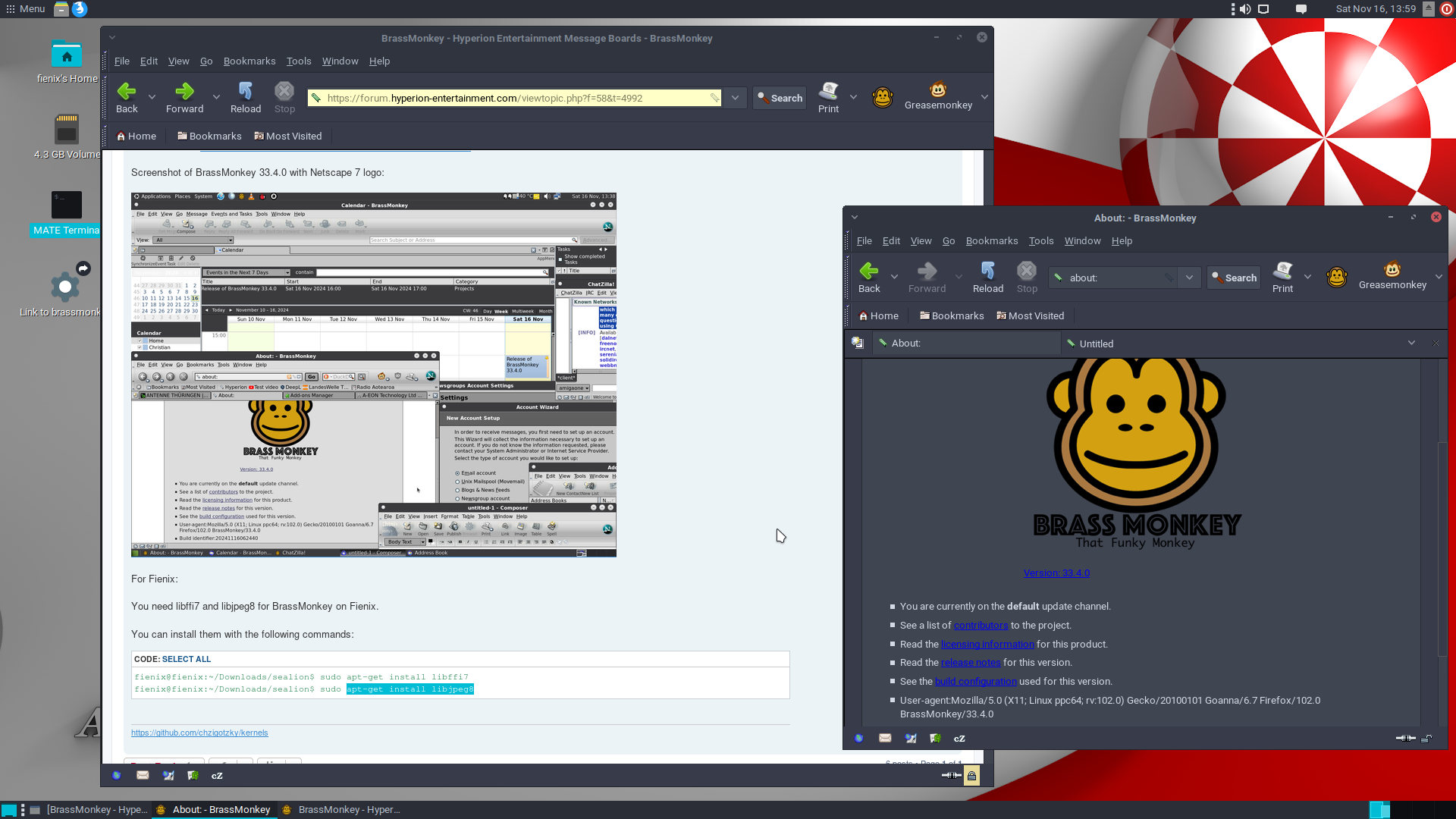Open the contributors link on the About page

(981, 626)
